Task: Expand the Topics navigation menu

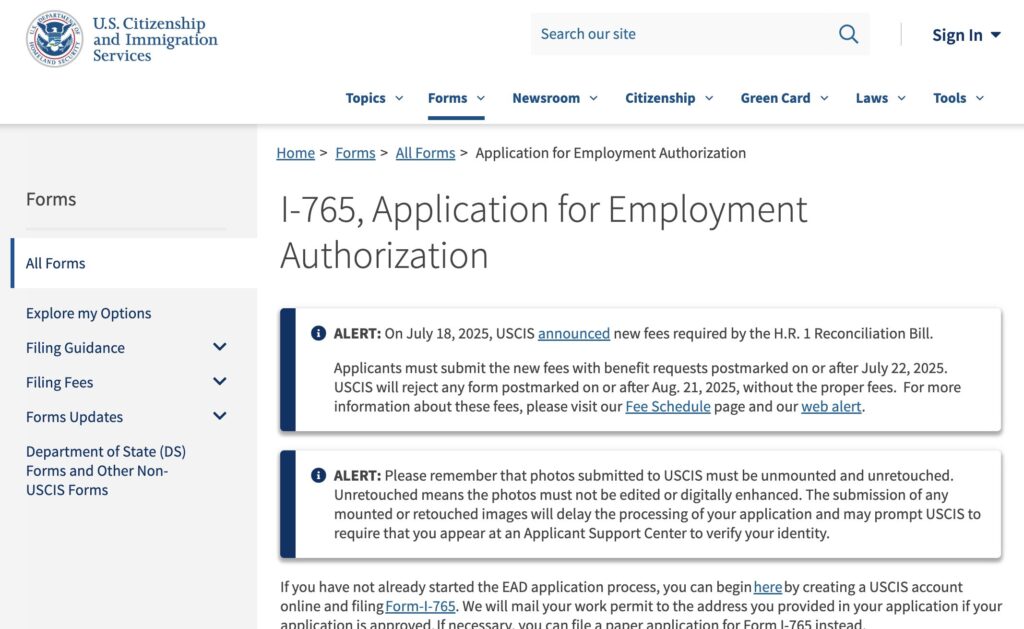Action: [x=374, y=98]
